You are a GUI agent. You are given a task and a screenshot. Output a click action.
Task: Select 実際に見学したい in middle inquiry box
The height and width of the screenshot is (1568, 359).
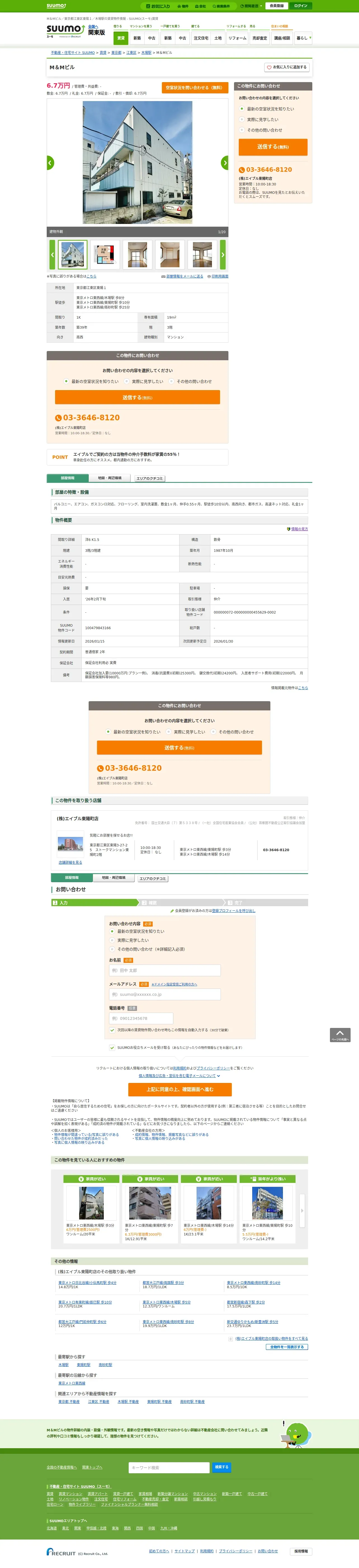[127, 382]
